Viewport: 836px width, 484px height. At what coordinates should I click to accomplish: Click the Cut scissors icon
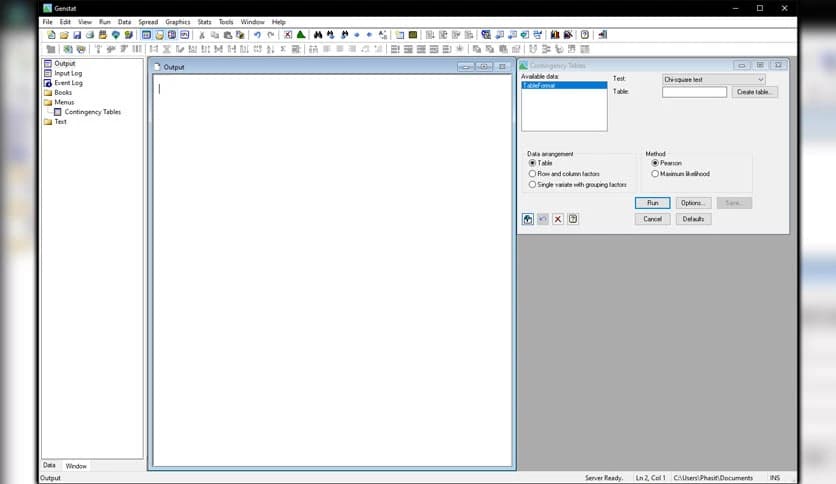(x=202, y=35)
